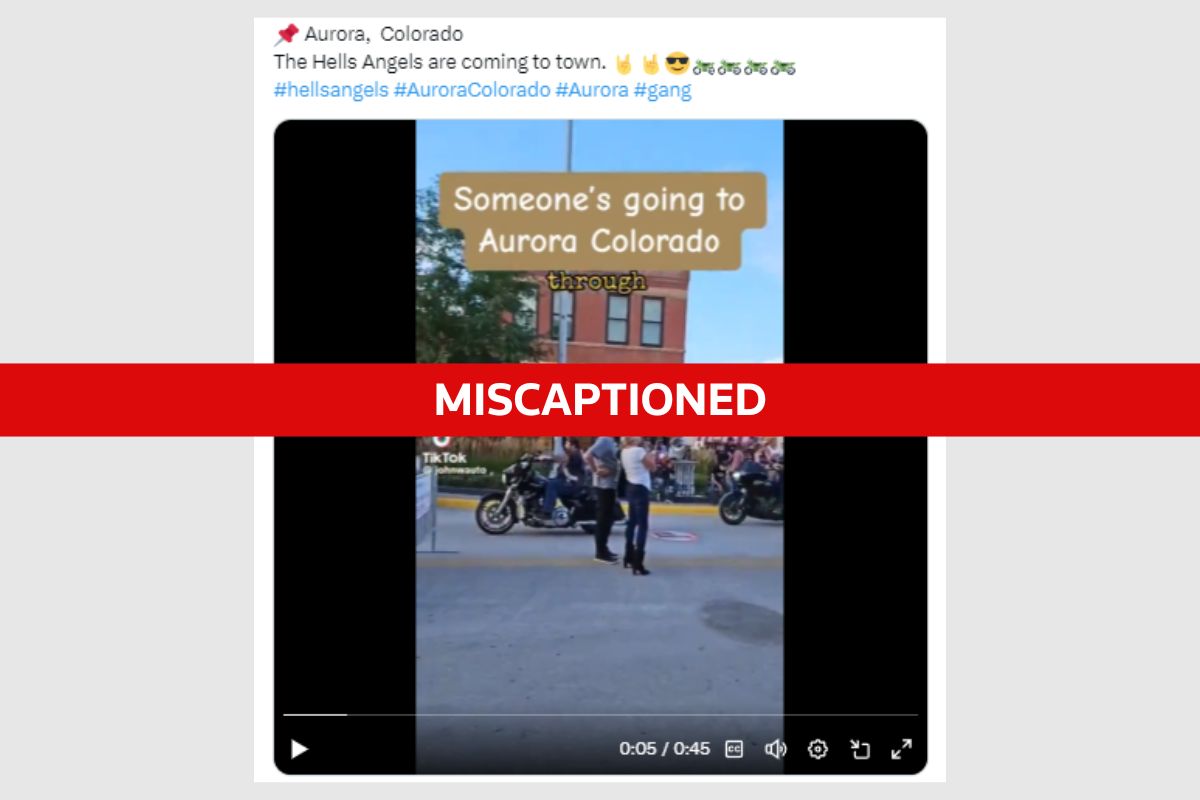Open the #AuroraColorado hashtag
Image resolution: width=1200 pixels, height=800 pixels.
coord(472,90)
